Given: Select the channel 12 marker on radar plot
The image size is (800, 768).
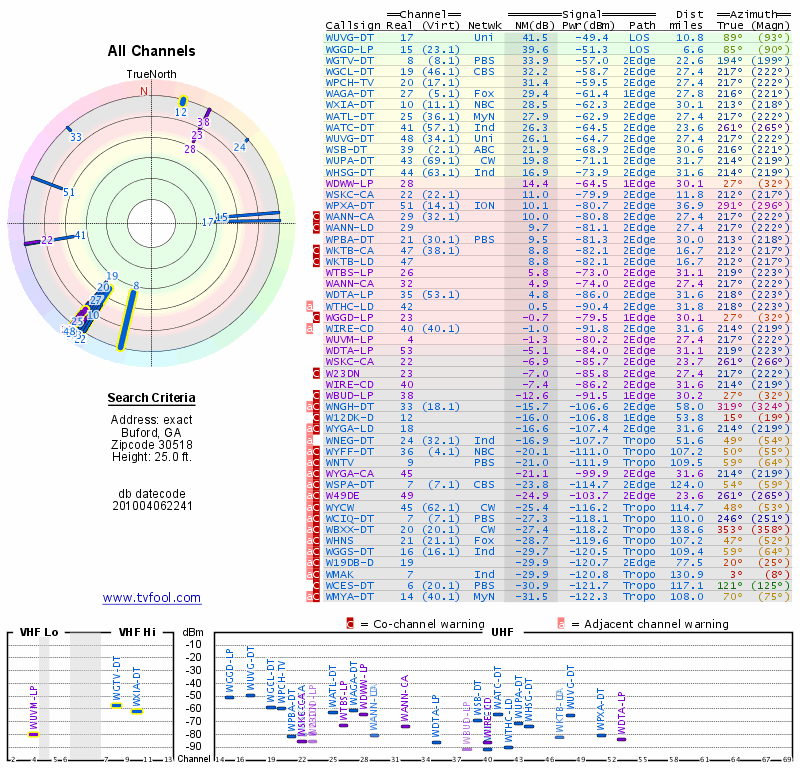Looking at the screenshot, I should pos(182,102).
